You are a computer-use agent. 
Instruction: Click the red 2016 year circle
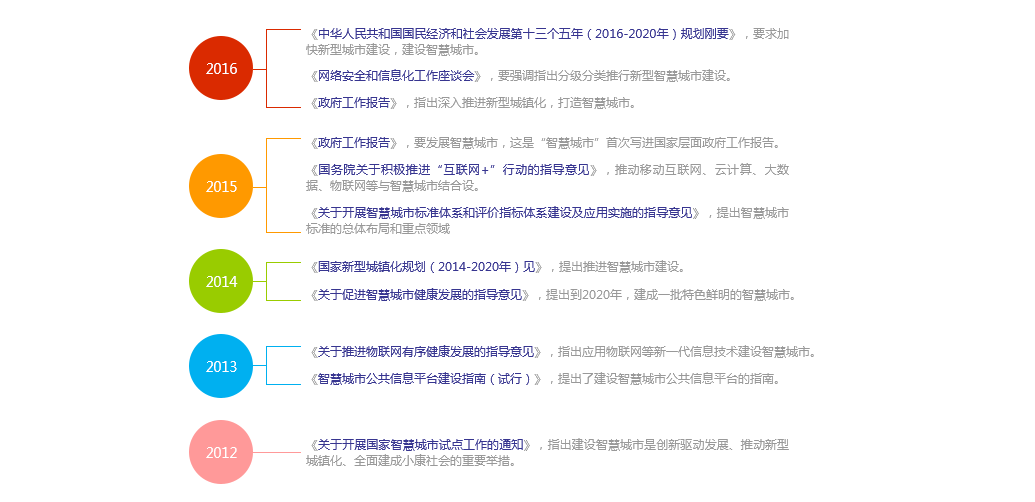pos(221,68)
